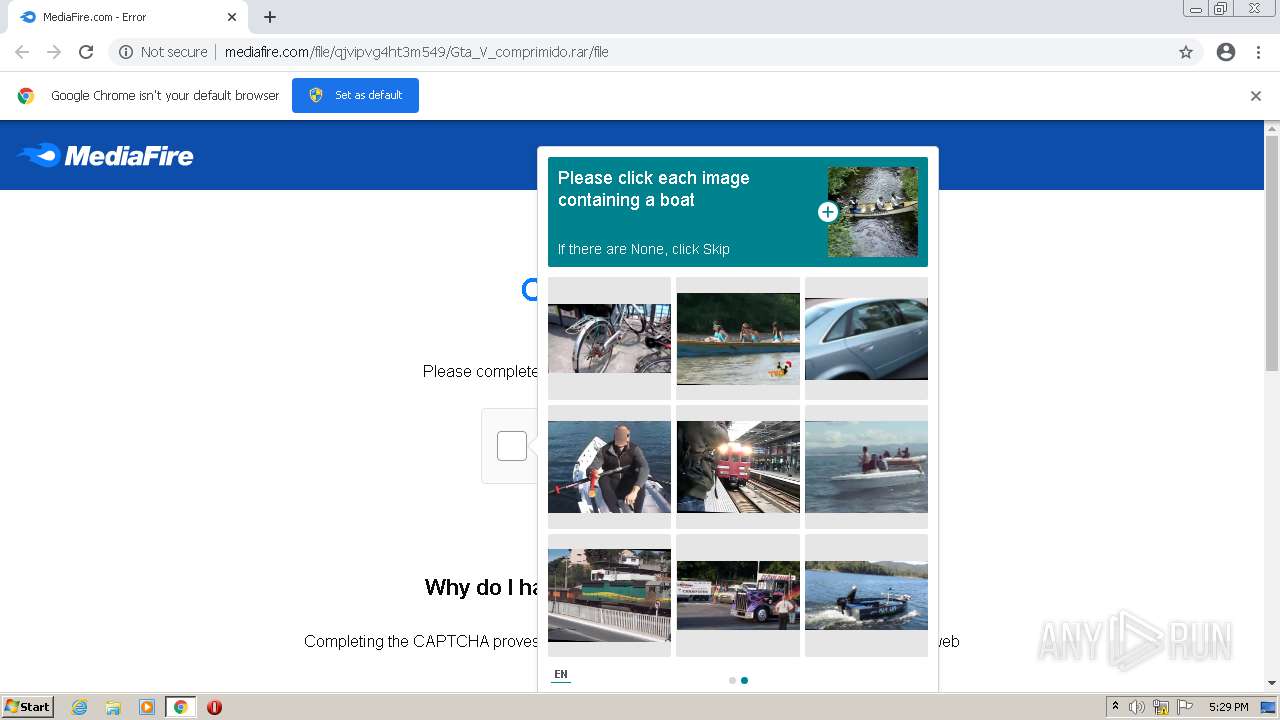Screen dimensions: 1280x720
Task: Select the white speedboat with passengers tile
Action: click(866, 467)
